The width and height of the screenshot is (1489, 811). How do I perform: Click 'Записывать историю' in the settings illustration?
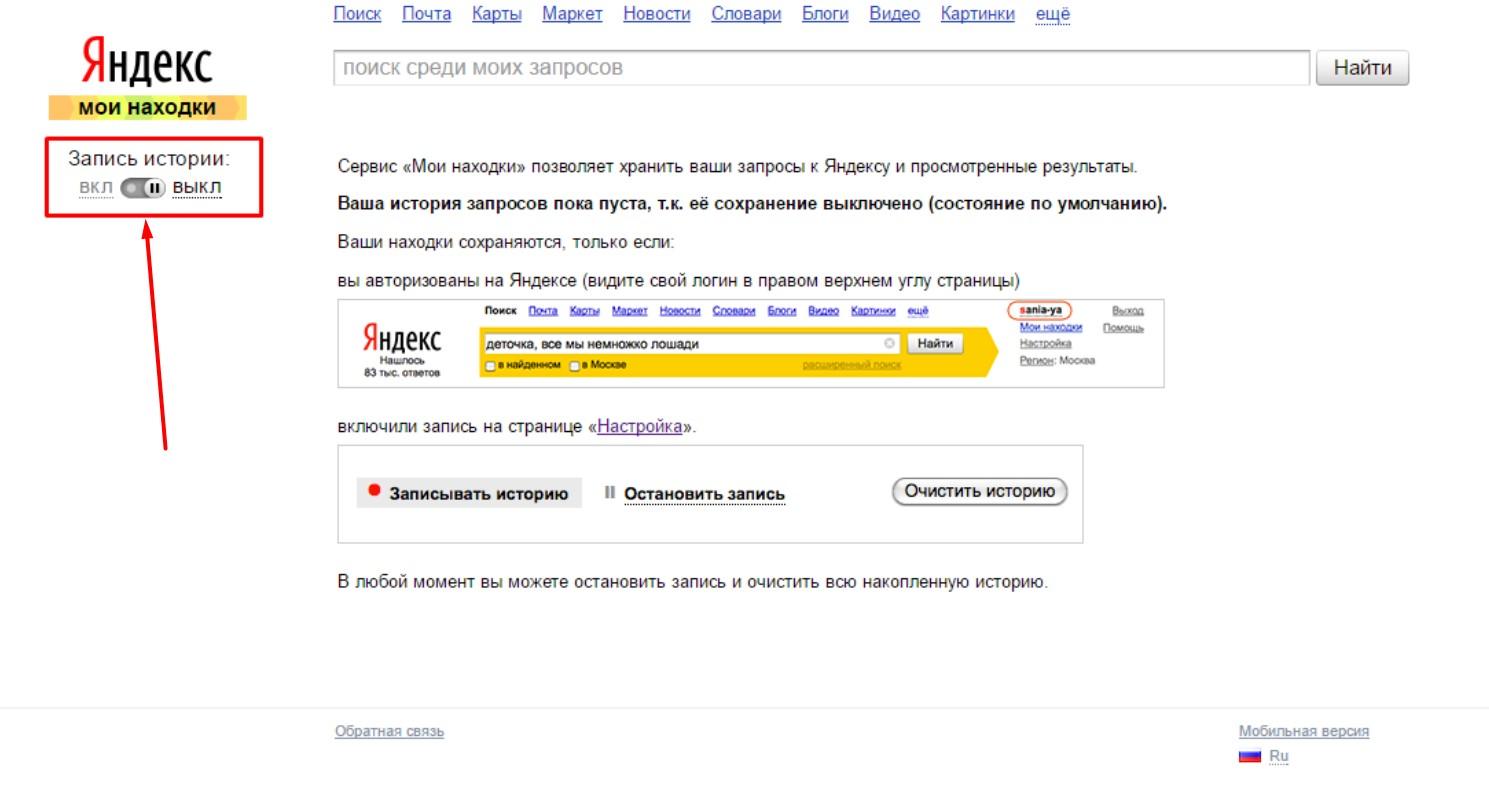[469, 493]
